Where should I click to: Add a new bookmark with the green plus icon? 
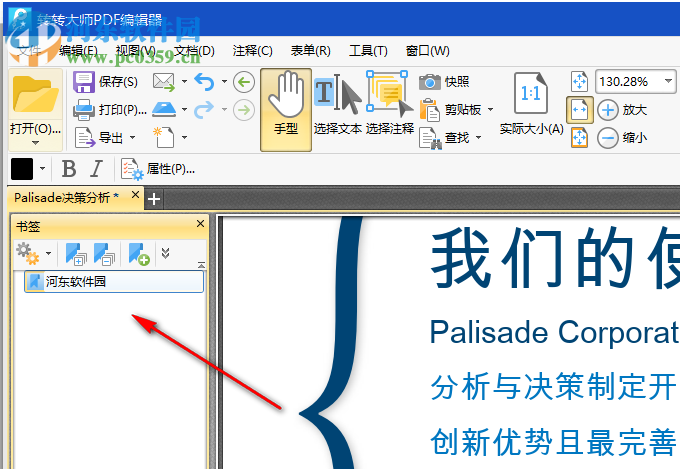click(139, 254)
